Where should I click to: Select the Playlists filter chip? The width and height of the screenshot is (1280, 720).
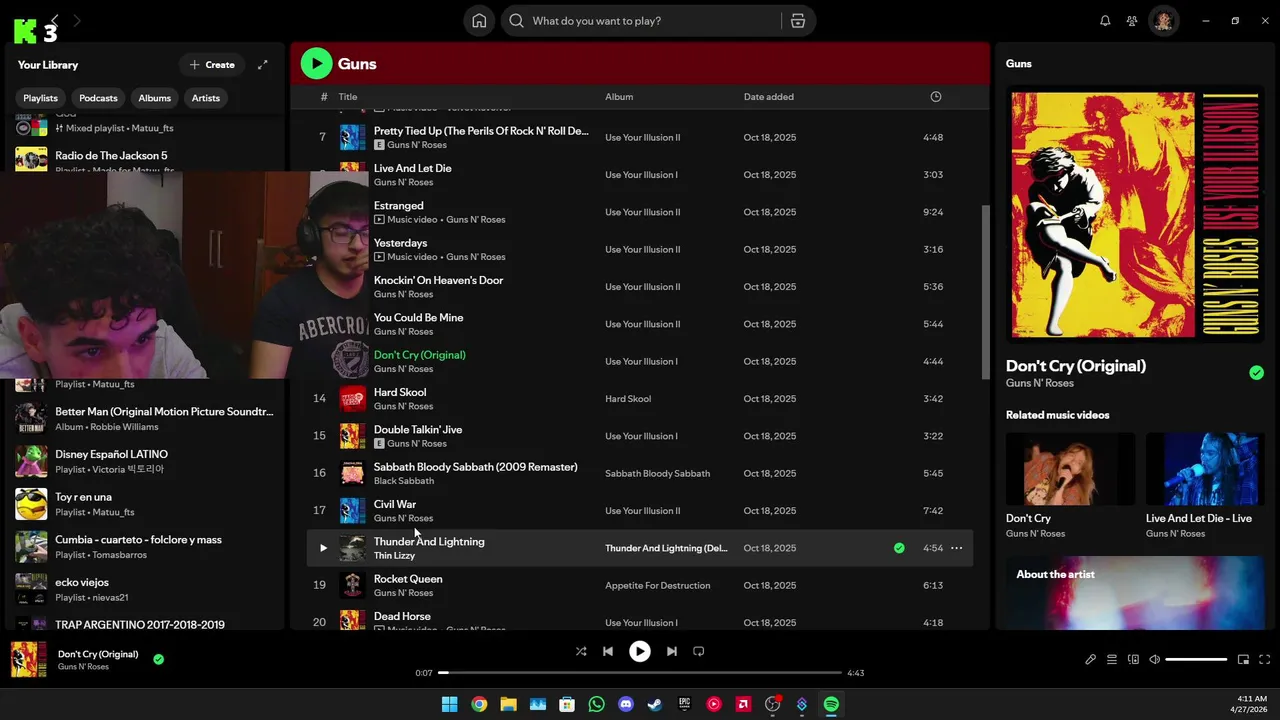click(40, 98)
